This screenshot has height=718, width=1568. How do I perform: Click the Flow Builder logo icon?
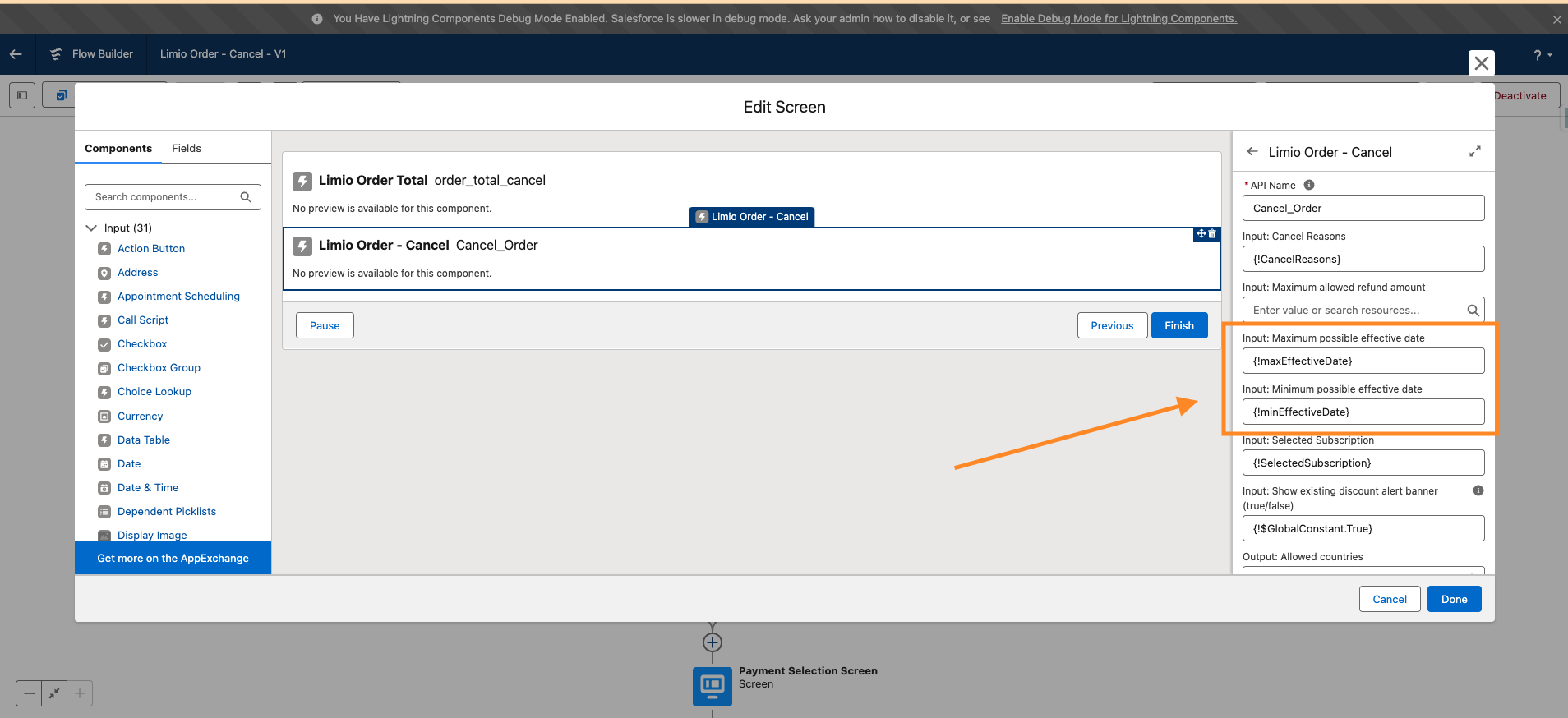click(56, 54)
